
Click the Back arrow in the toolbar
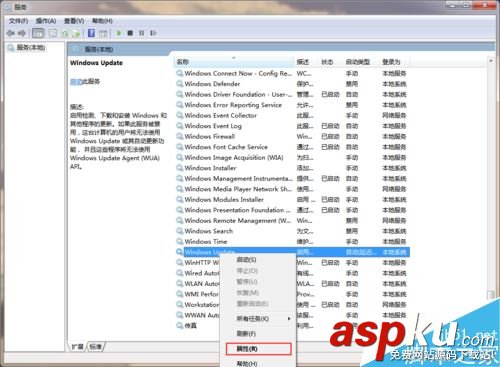tap(11, 33)
